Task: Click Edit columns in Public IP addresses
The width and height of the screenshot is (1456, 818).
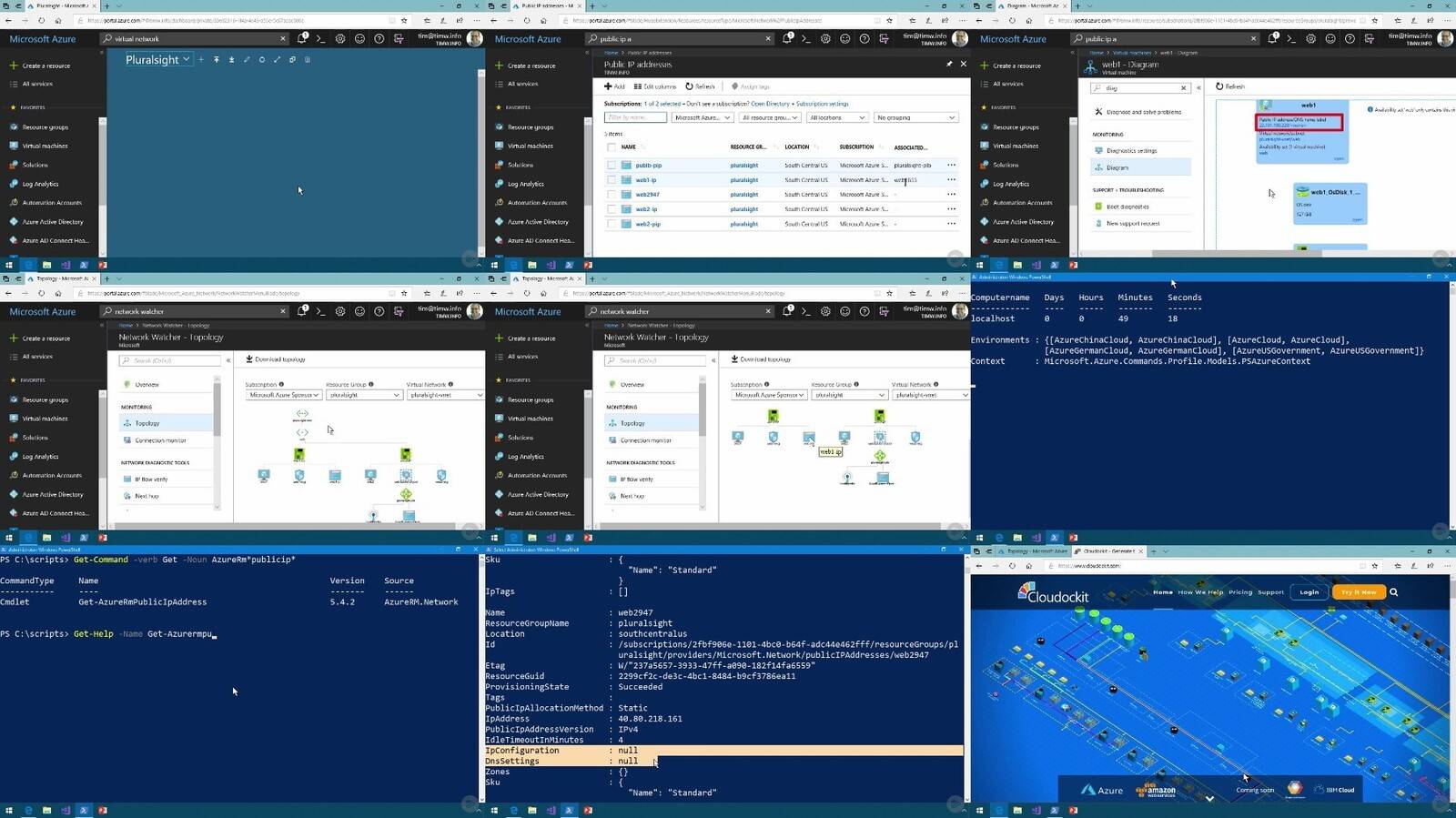Action: pyautogui.click(x=655, y=86)
